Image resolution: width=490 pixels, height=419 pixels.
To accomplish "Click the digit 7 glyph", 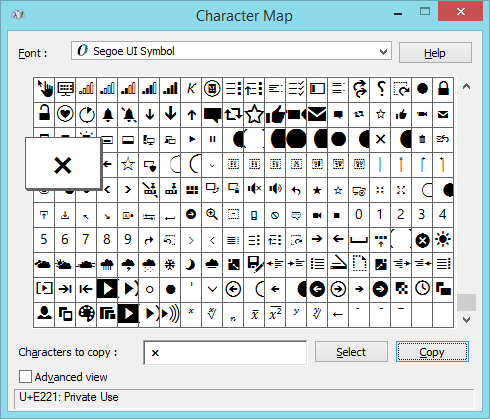I will coord(86,240).
